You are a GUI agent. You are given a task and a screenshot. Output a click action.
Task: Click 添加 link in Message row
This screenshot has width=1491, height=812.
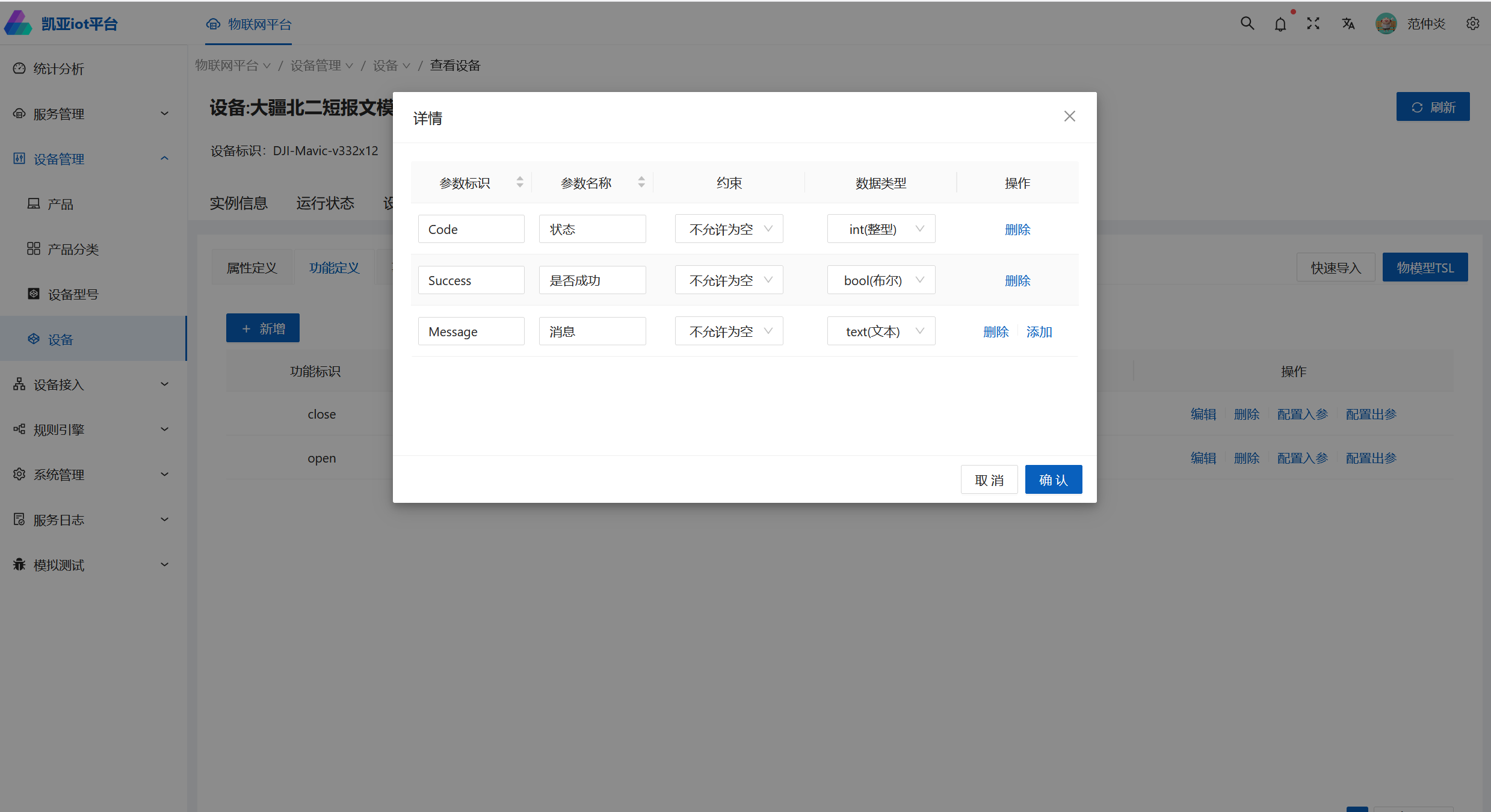click(1039, 332)
